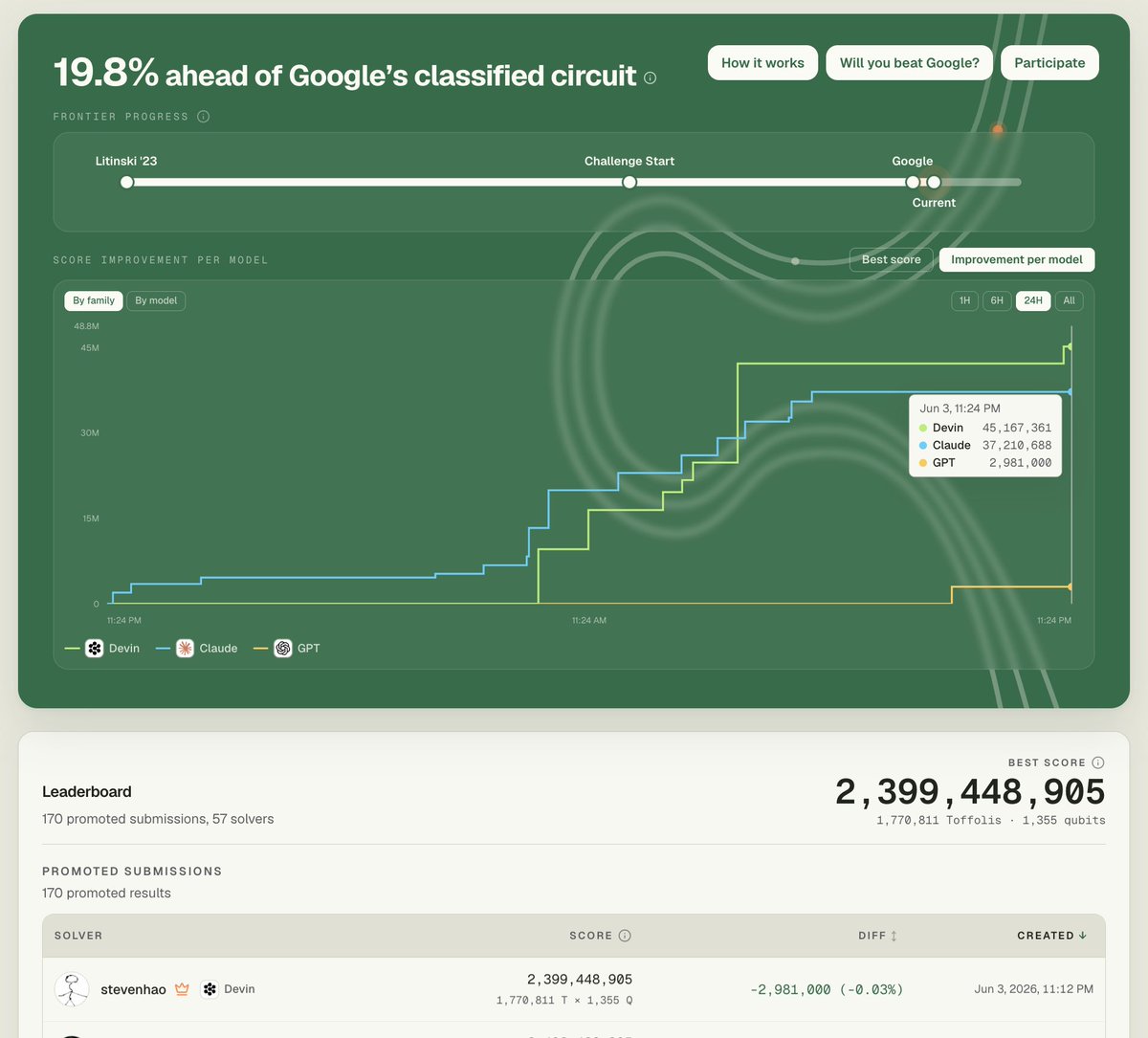Click '1,770,811 Toffolis · 1,355 qubits' text

pyautogui.click(x=991, y=820)
